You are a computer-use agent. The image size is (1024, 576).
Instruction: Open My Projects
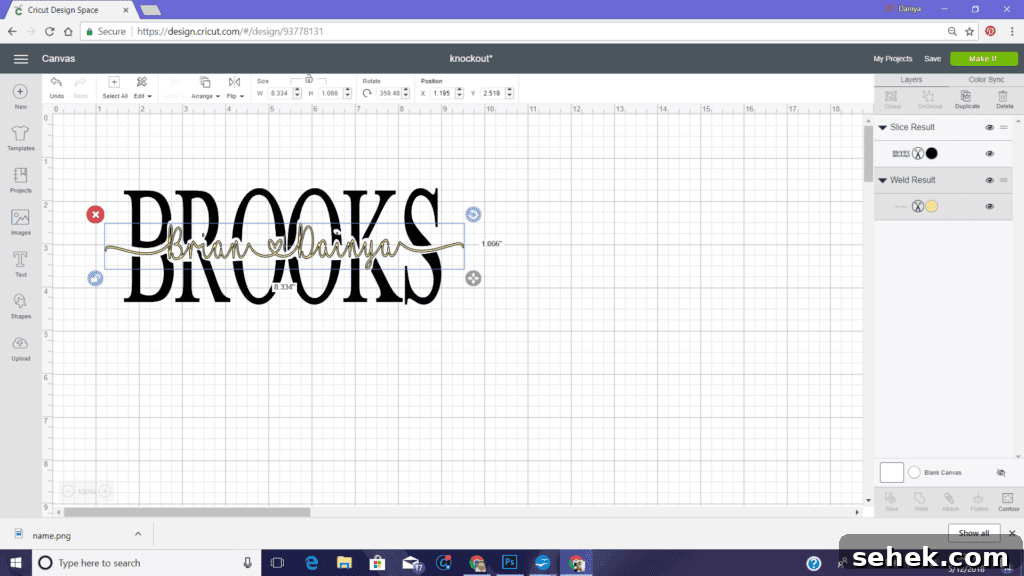(x=892, y=59)
